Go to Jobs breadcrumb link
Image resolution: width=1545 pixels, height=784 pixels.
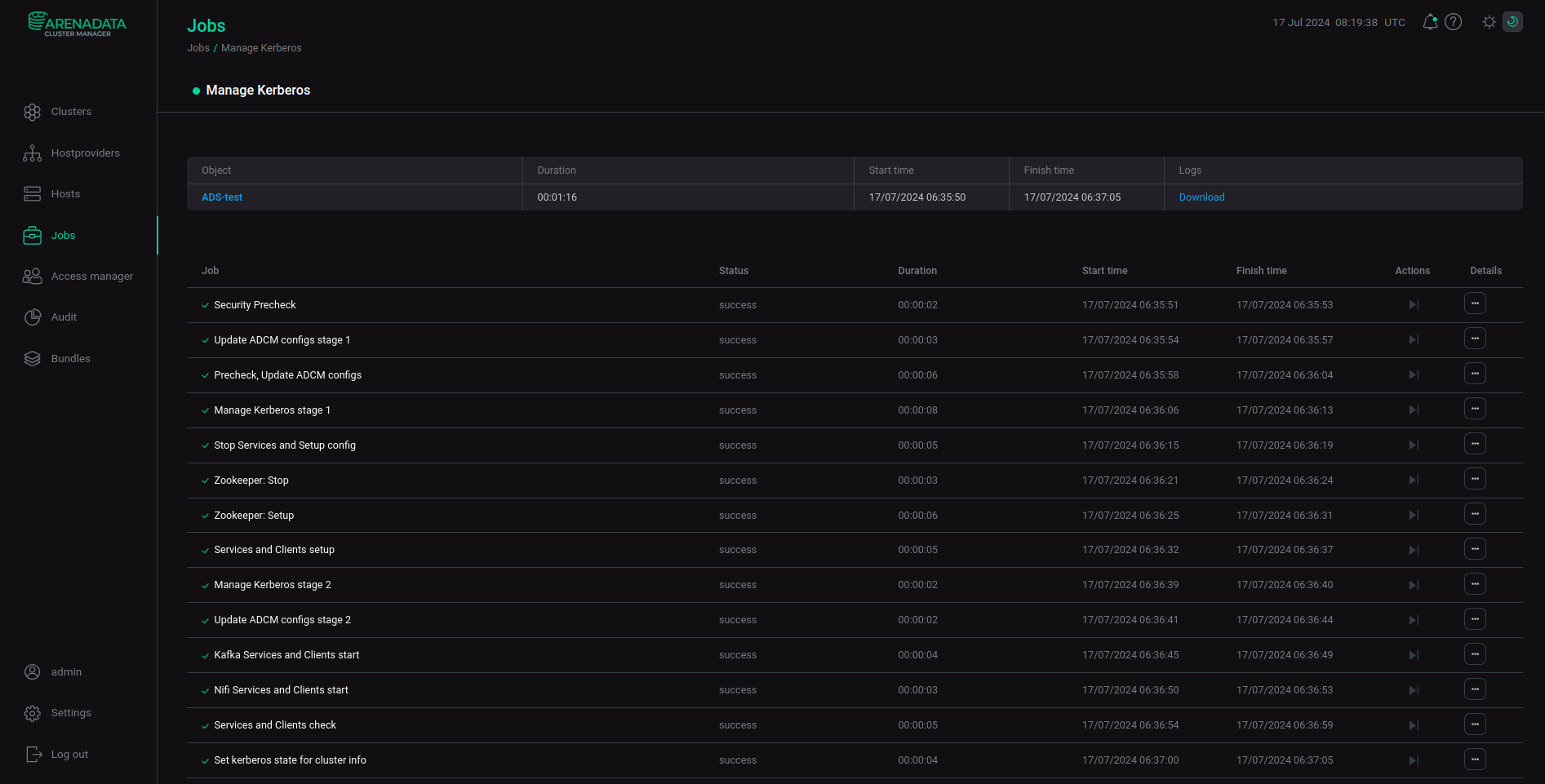(198, 48)
